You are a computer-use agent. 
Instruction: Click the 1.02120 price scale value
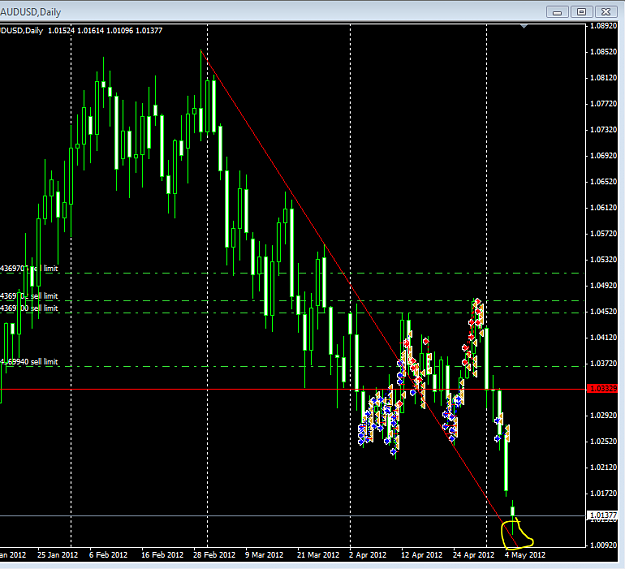603,467
